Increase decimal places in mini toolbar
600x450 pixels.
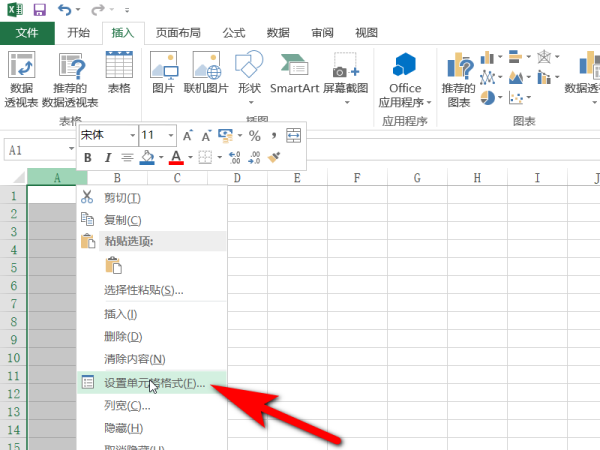point(235,157)
